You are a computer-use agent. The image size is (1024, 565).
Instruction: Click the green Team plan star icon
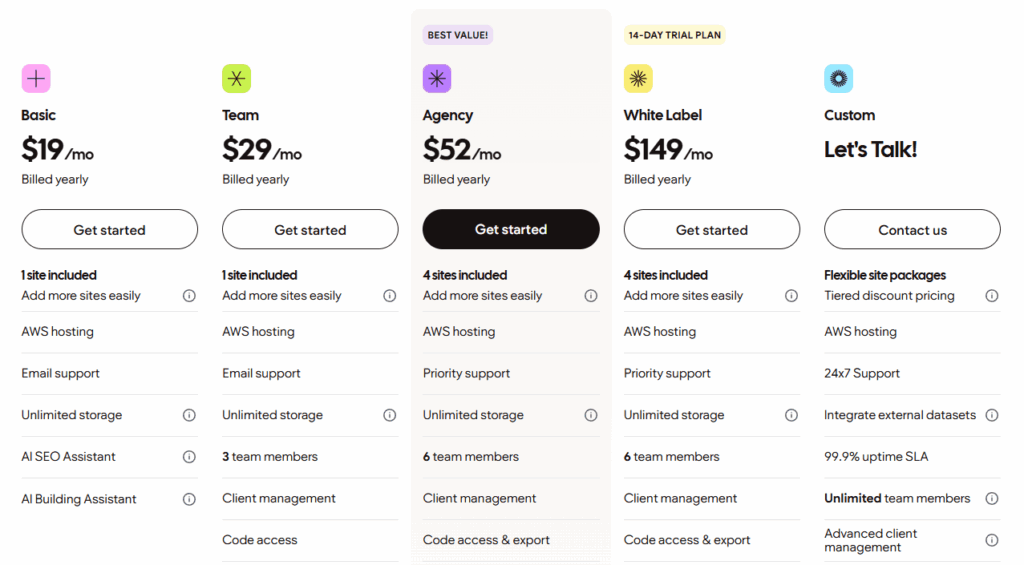237,79
